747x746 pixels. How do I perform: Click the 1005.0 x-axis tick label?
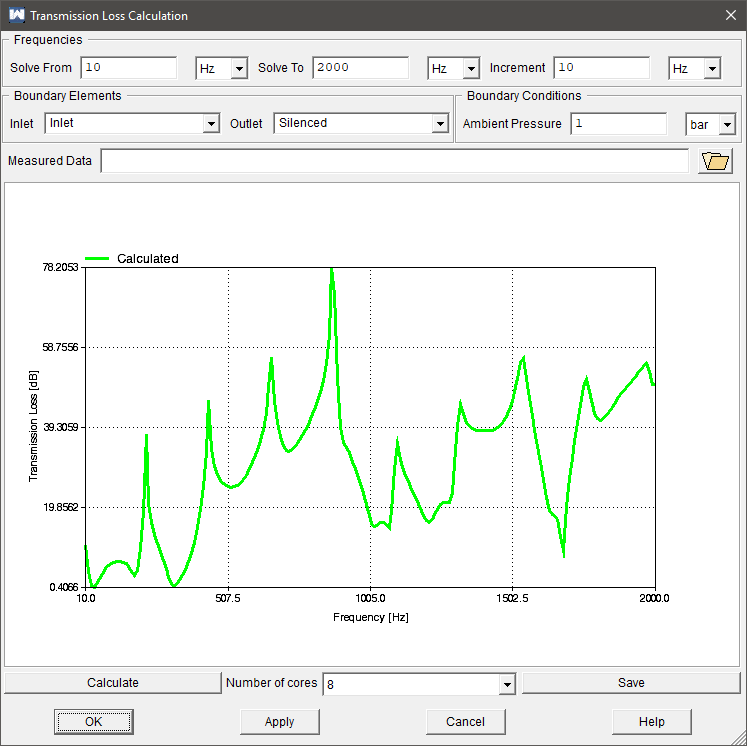(x=370, y=598)
